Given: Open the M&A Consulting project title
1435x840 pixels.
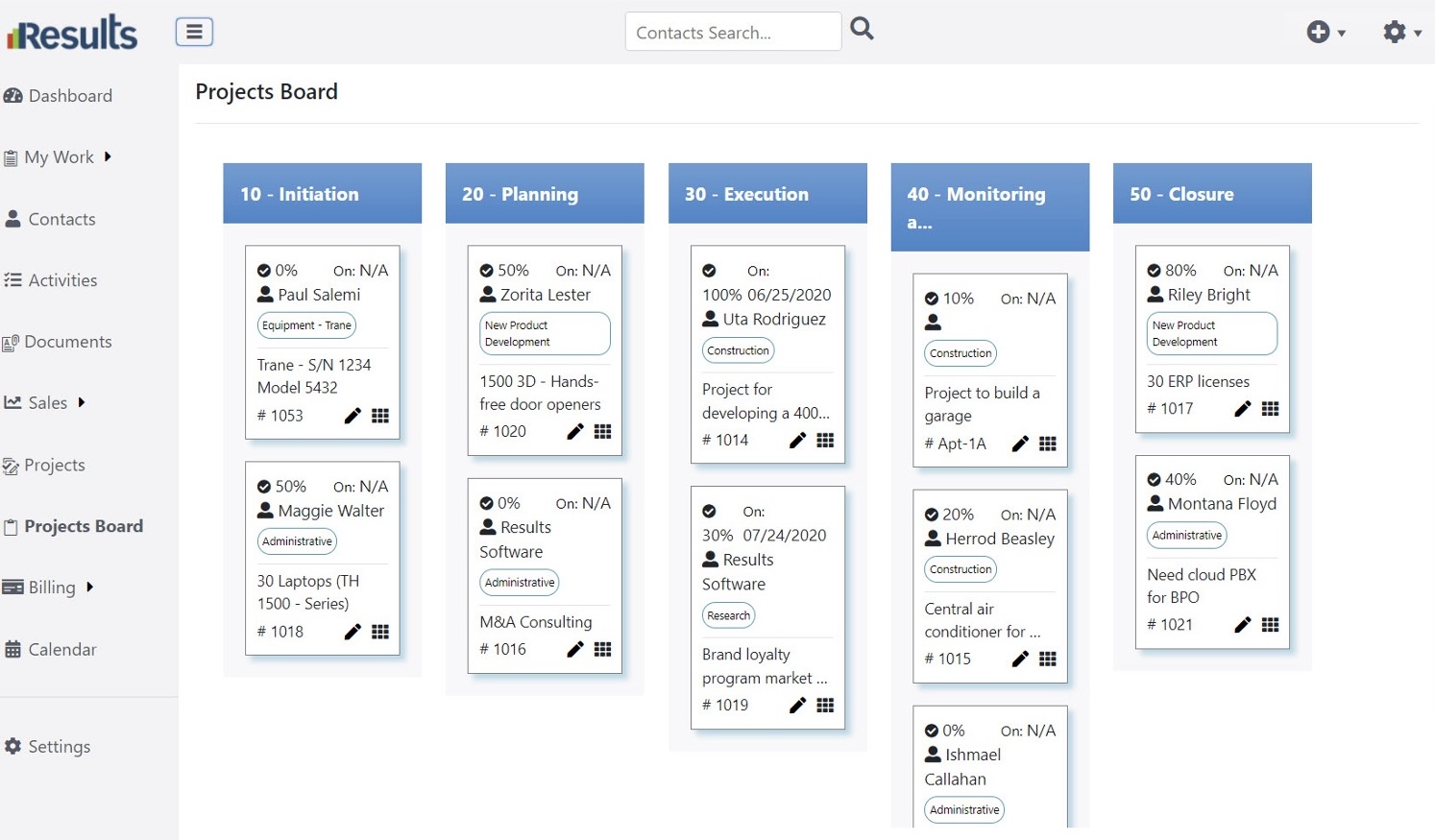Looking at the screenshot, I should click(535, 622).
